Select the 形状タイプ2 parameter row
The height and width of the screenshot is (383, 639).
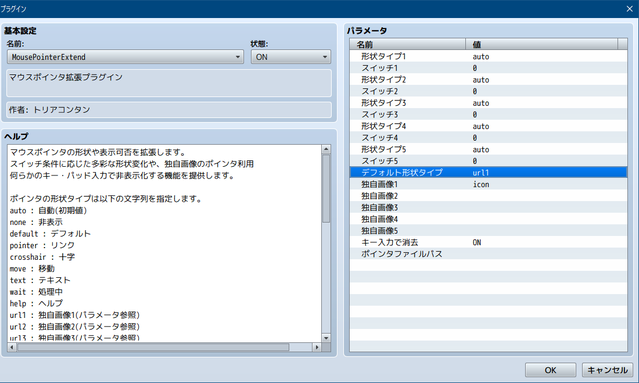click(x=488, y=79)
